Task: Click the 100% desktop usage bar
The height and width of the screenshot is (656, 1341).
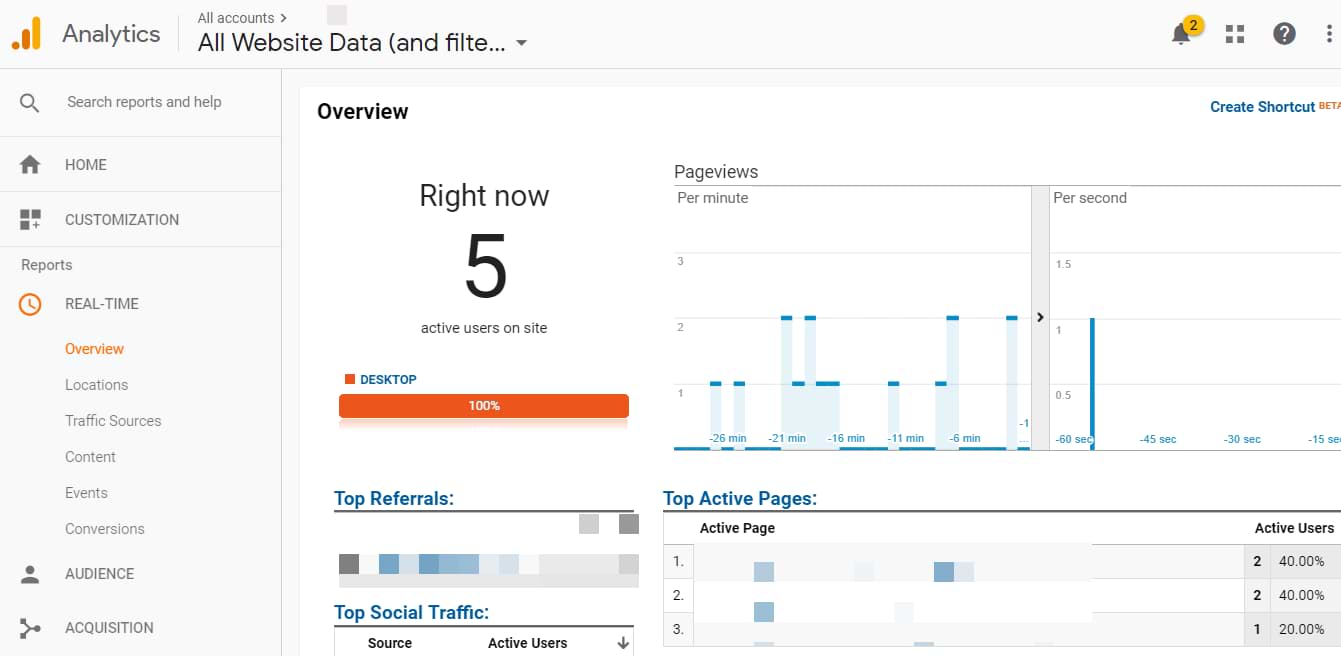Action: 484,406
